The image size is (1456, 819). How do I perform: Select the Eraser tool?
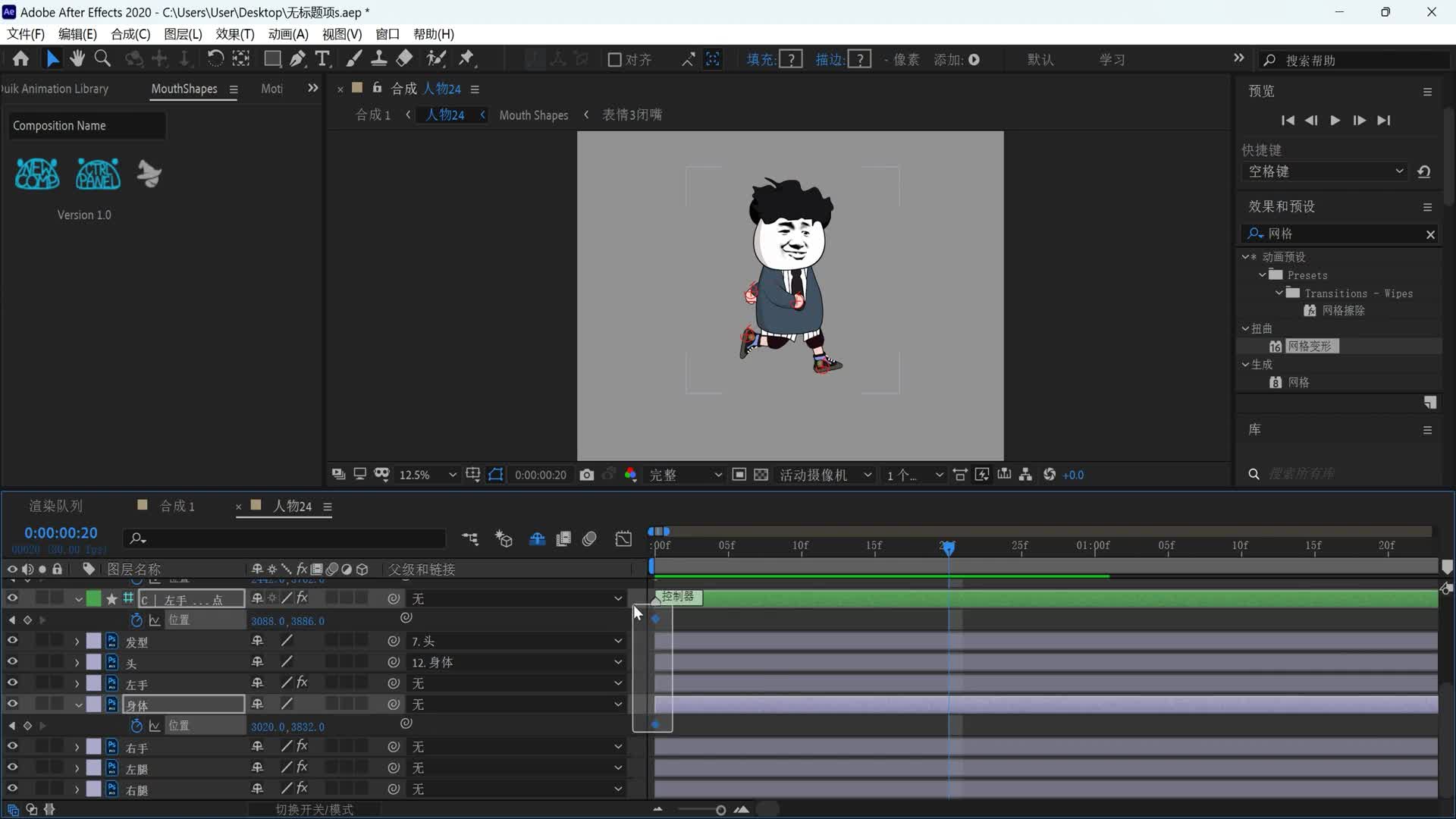pos(404,58)
